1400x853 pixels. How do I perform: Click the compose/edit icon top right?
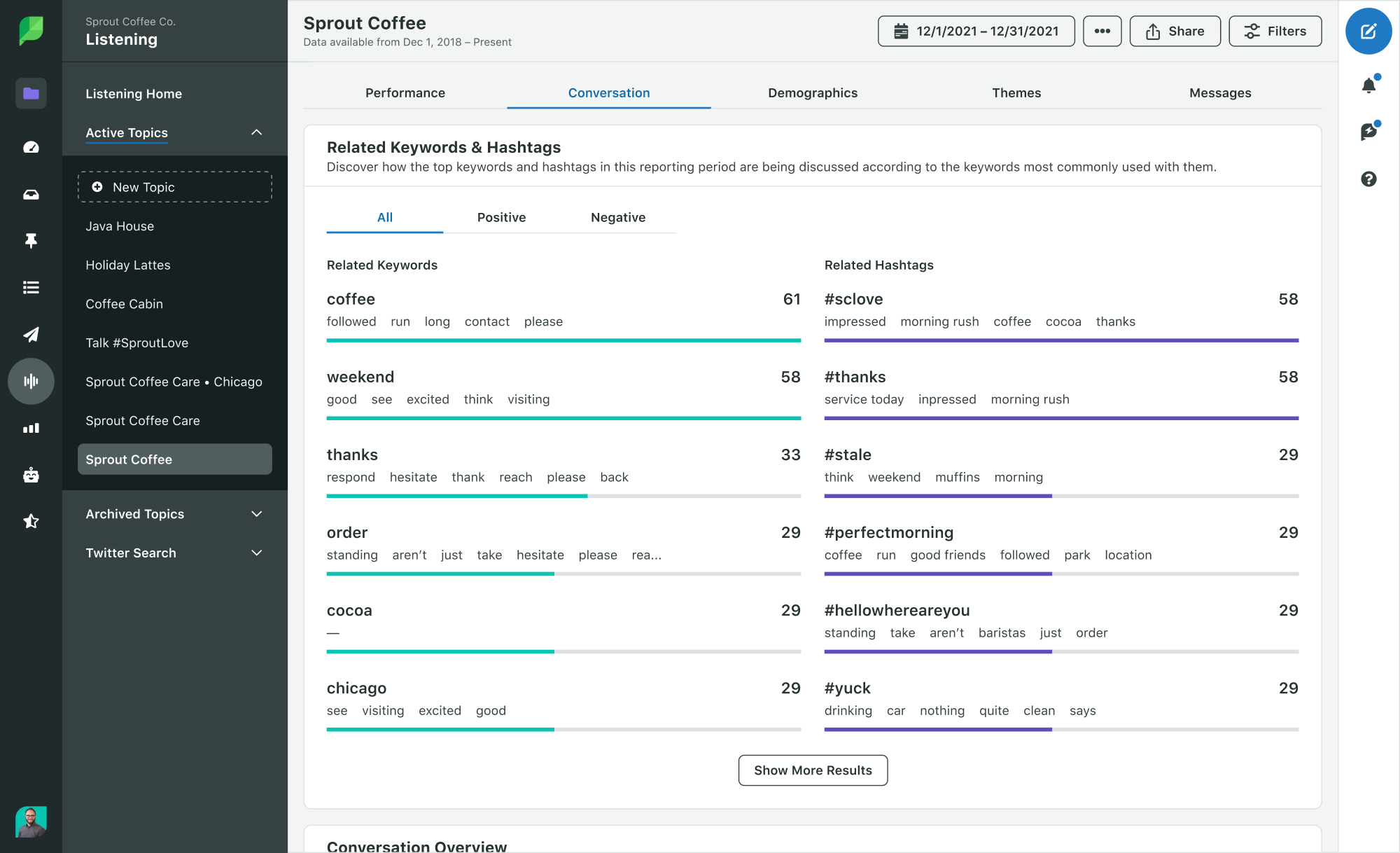click(1369, 31)
